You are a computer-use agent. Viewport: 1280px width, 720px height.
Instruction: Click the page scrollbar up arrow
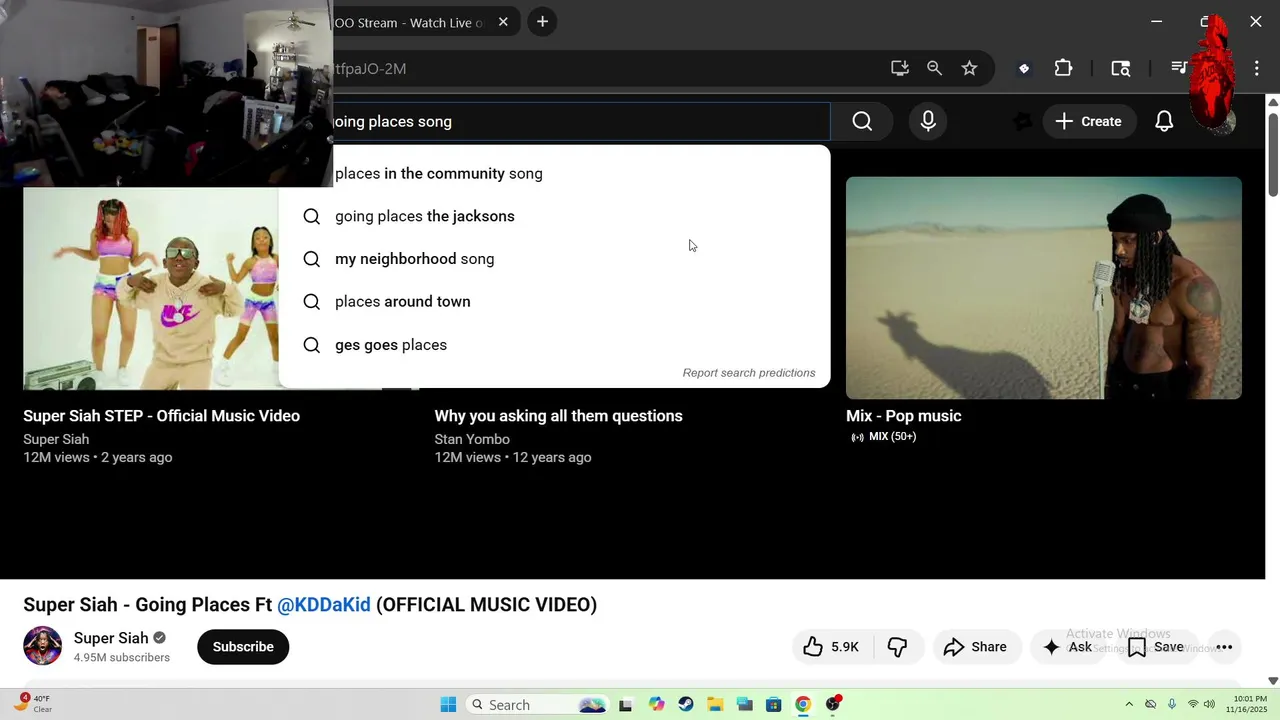pyautogui.click(x=1273, y=101)
